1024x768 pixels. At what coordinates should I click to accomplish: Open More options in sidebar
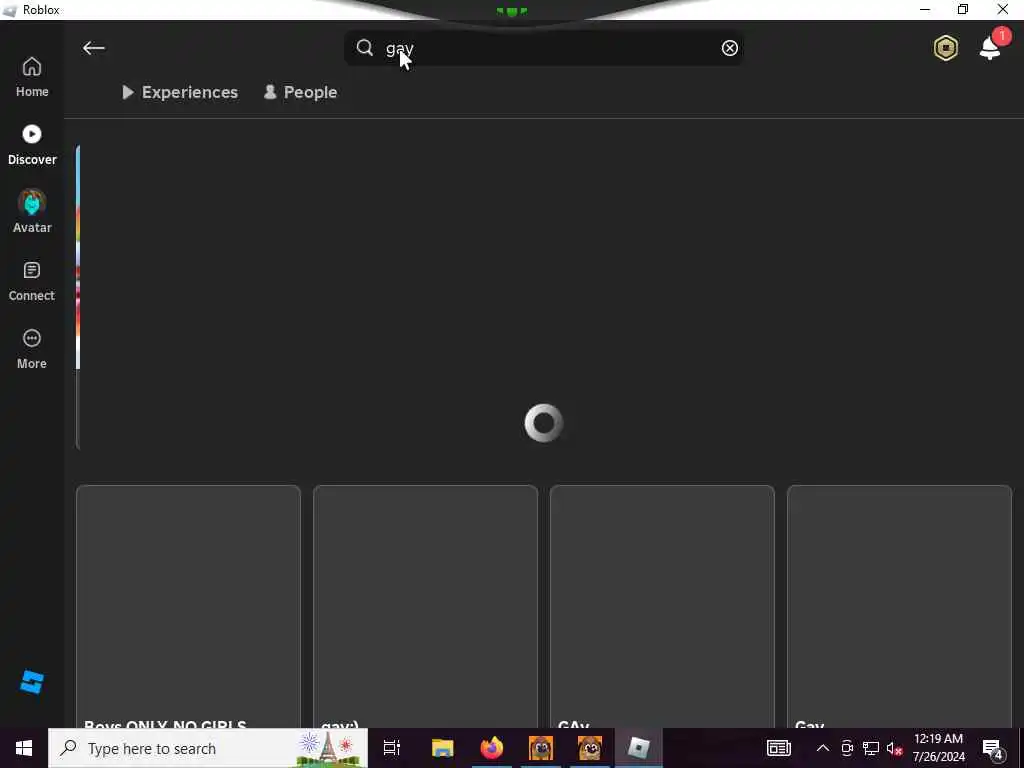32,349
